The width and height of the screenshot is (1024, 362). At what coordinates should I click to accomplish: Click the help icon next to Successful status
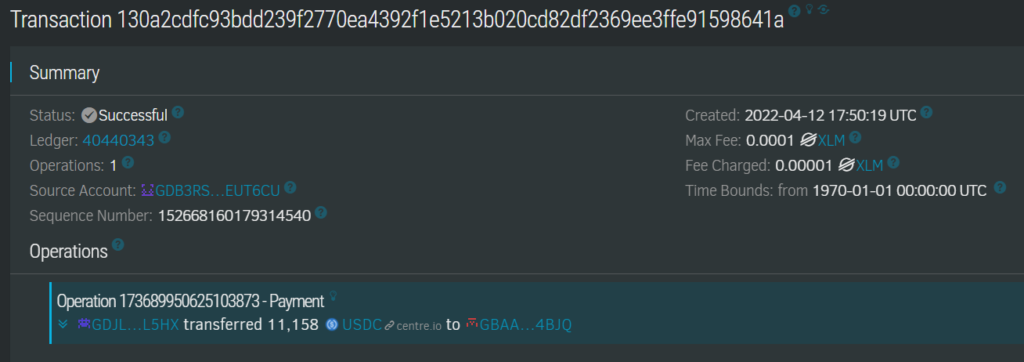click(178, 112)
